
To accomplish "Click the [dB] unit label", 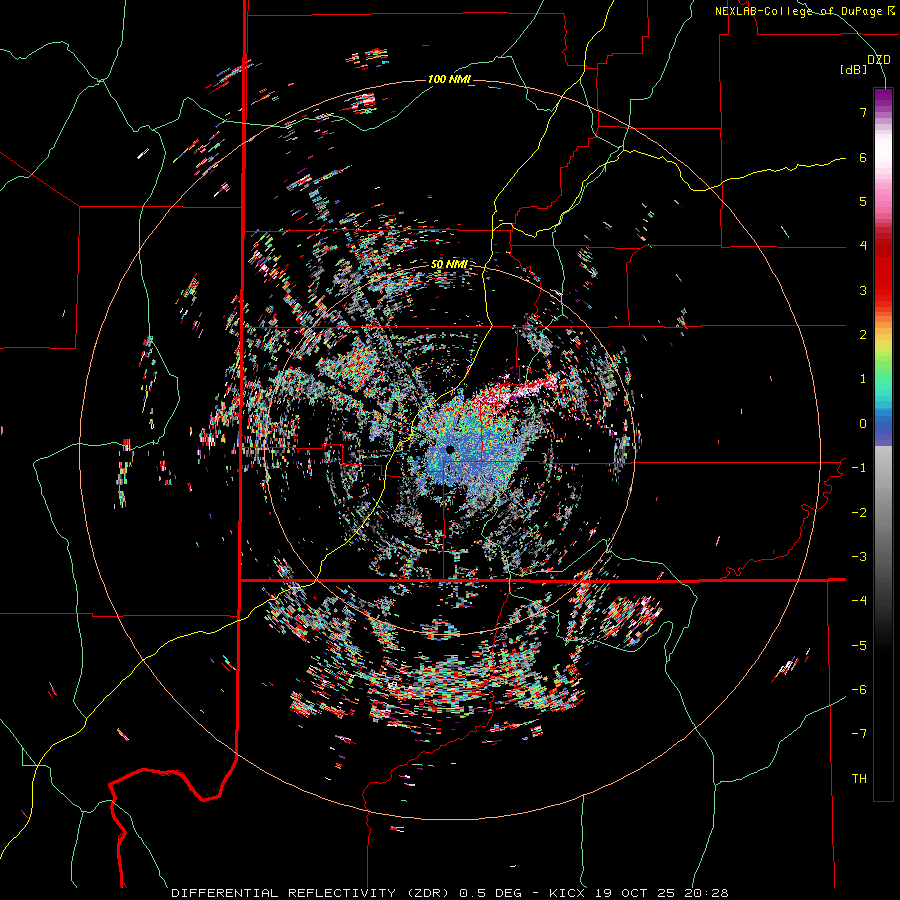I will 854,69.
